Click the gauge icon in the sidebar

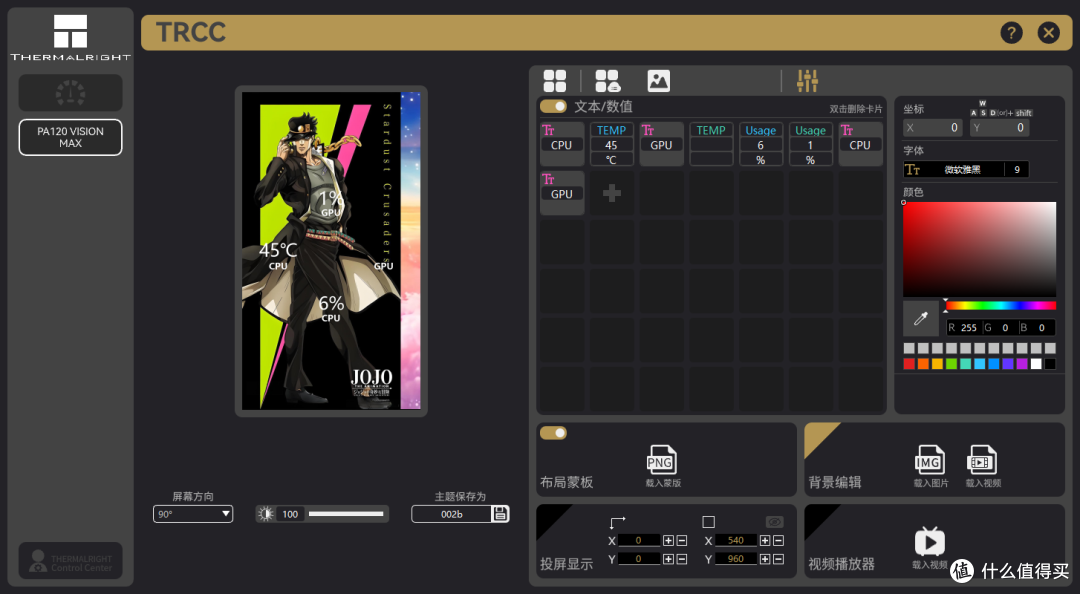coord(70,92)
